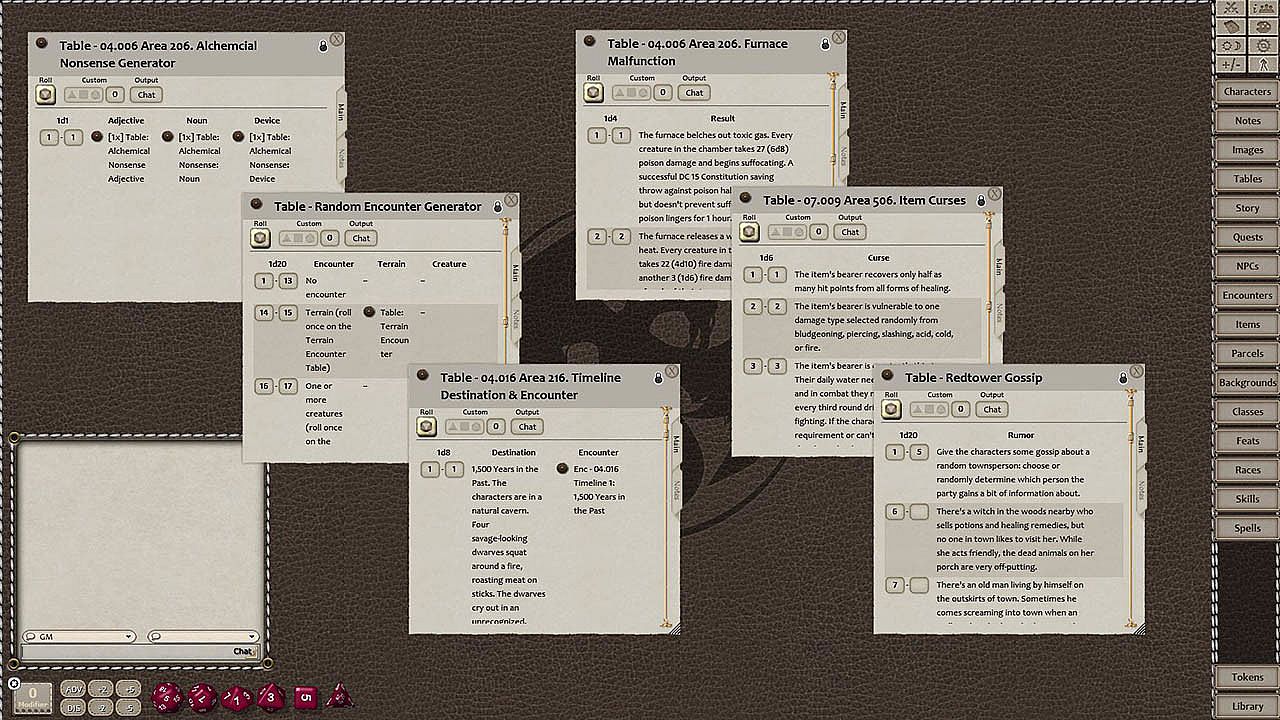1280x720 pixels.
Task: Open the GM chat mode dropdown
Action: click(79, 636)
